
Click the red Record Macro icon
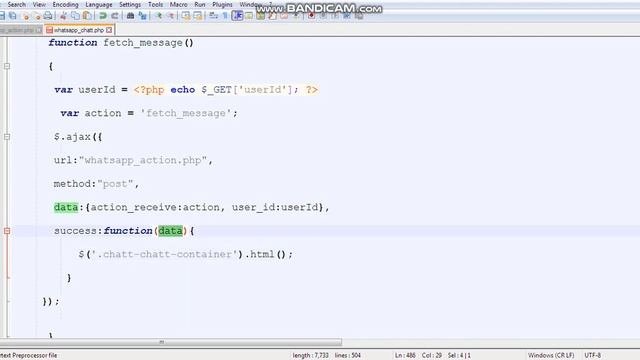tap(311, 16)
